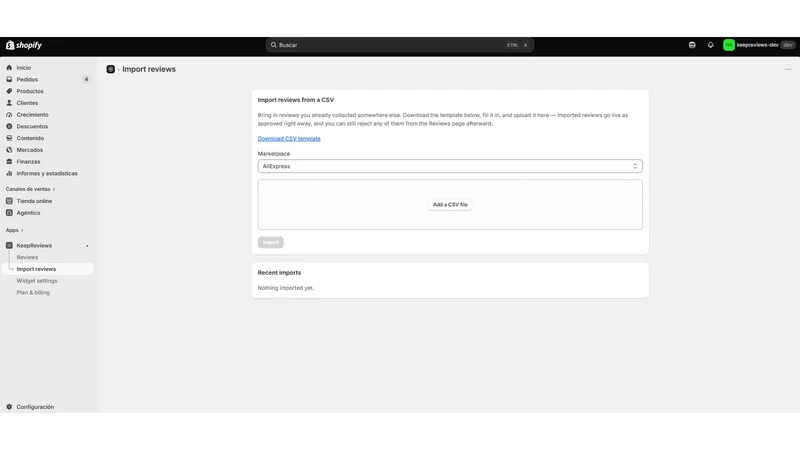Click the Crecimiento icon
Image resolution: width=800 pixels, height=450 pixels.
(x=9, y=114)
